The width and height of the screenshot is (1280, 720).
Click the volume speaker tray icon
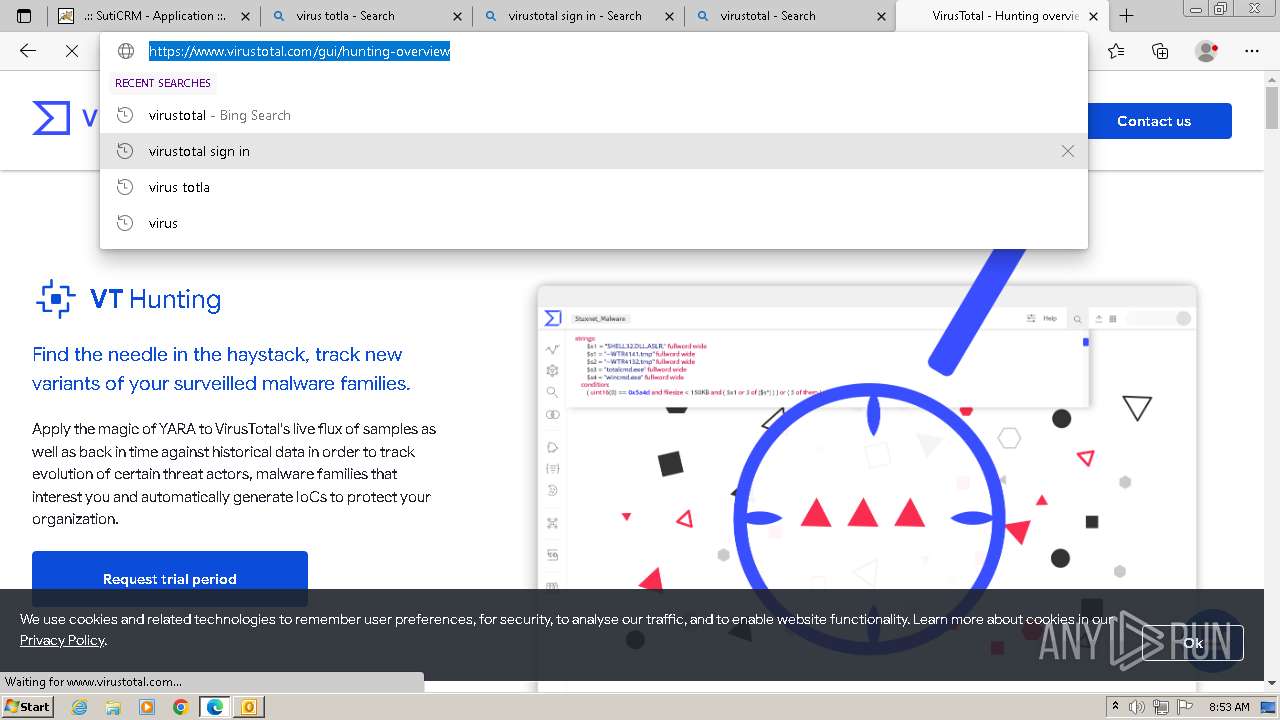click(x=1137, y=707)
